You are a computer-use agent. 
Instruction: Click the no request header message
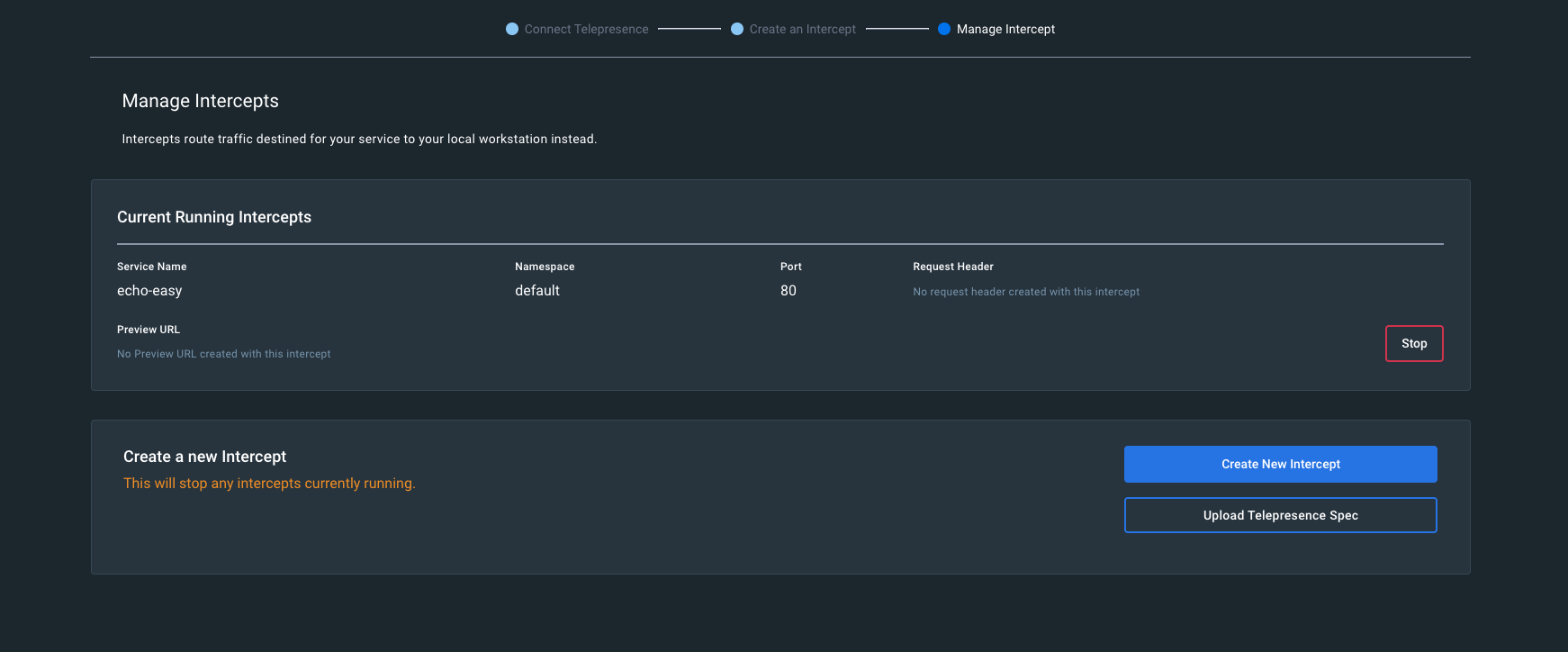point(1026,292)
